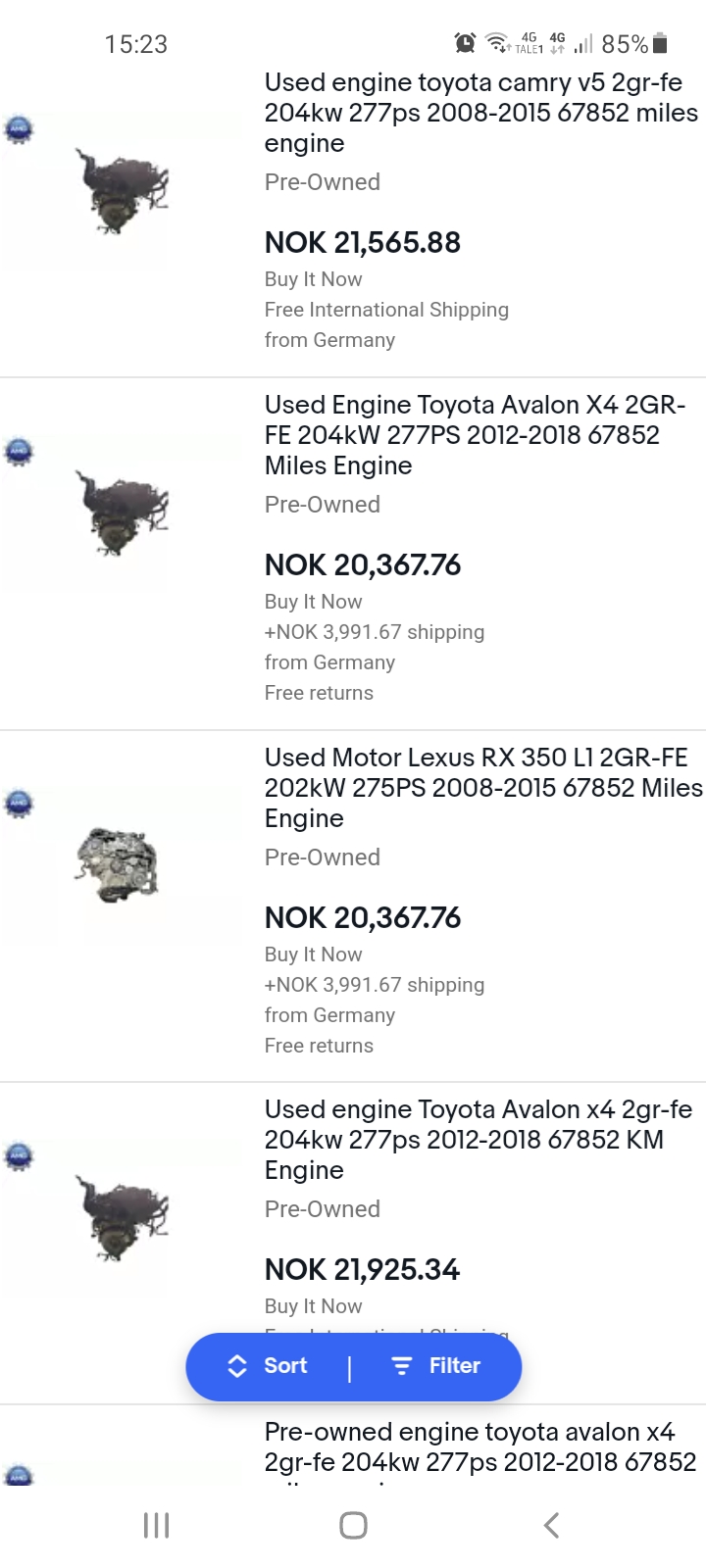
Task: Tap the Avalon 67852 KM engine thumbnail
Action: click(x=123, y=1217)
